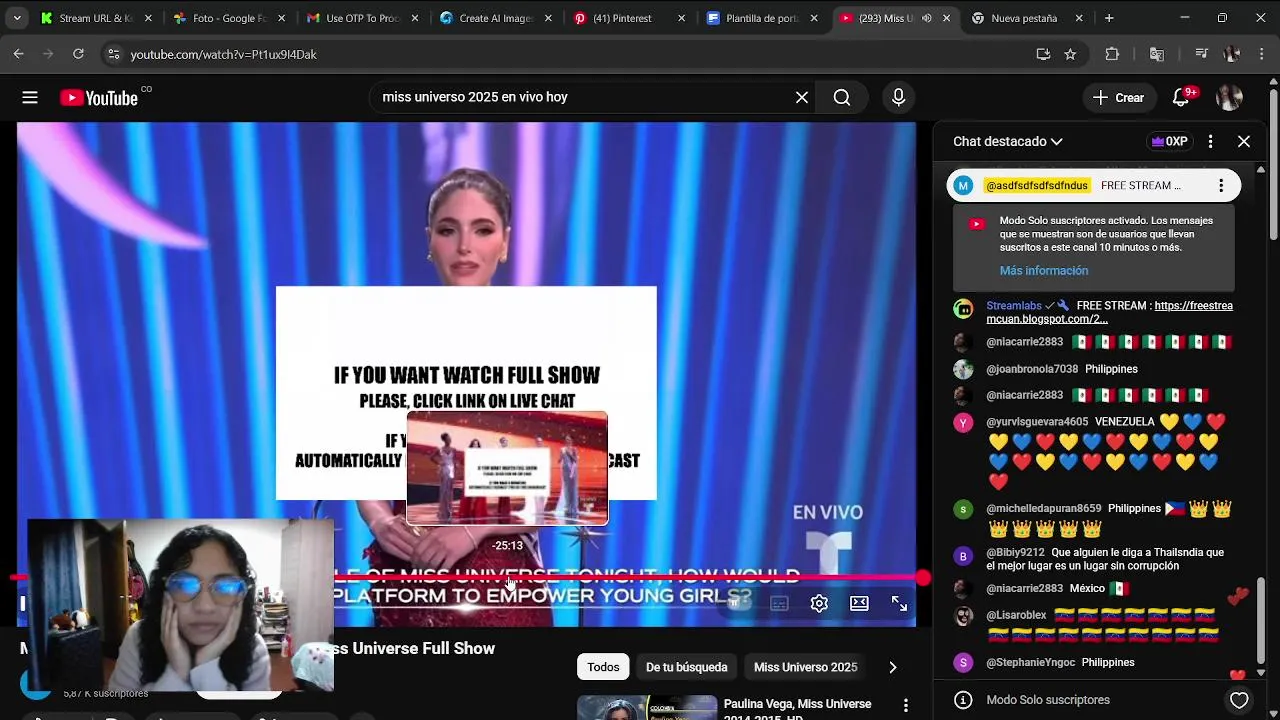Close the live chat panel
1280x720 pixels.
pos(1244,141)
